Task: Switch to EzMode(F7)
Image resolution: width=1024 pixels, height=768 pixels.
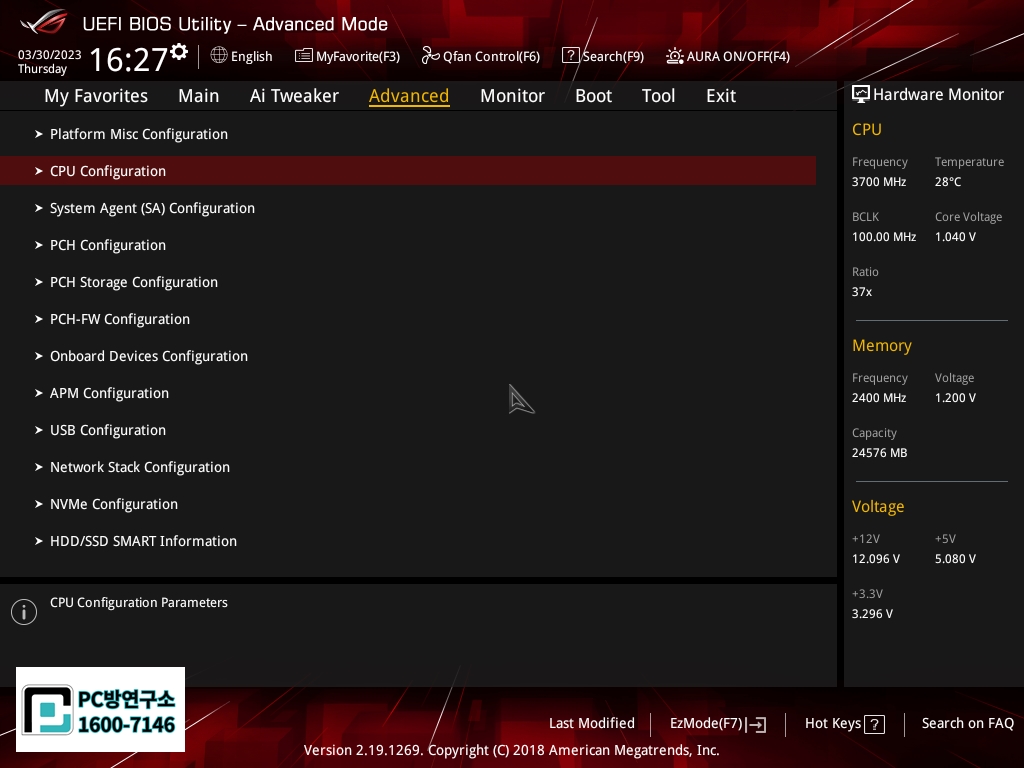Action: click(707, 724)
